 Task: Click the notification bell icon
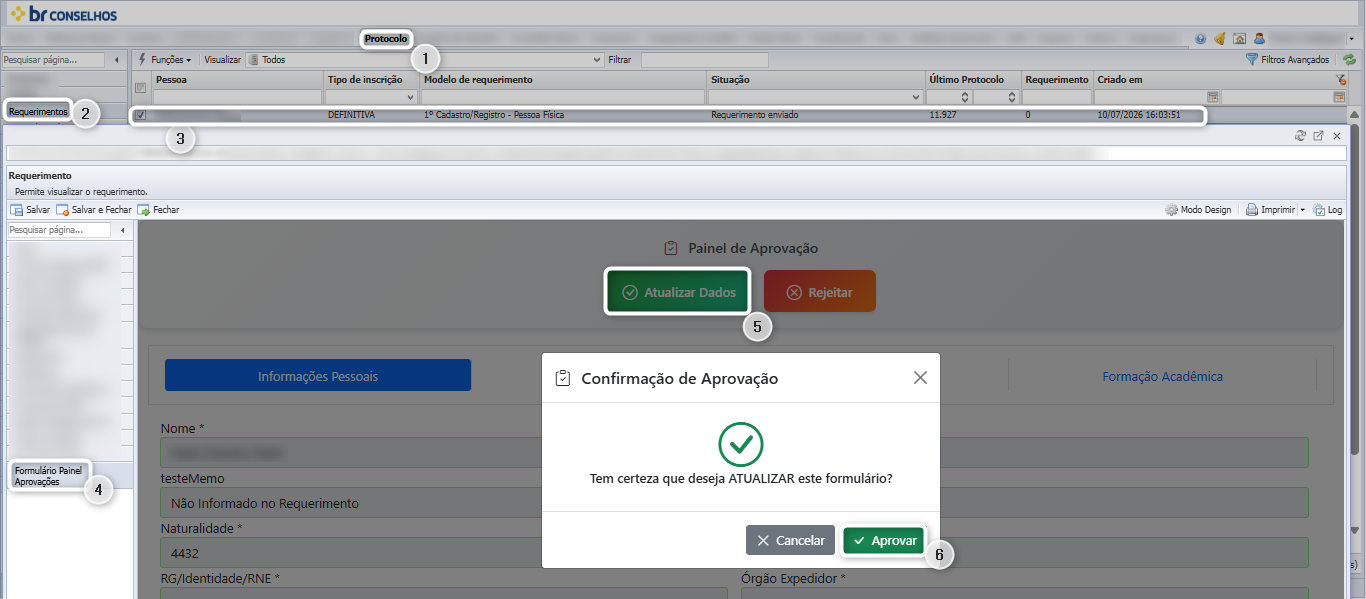coord(1219,38)
